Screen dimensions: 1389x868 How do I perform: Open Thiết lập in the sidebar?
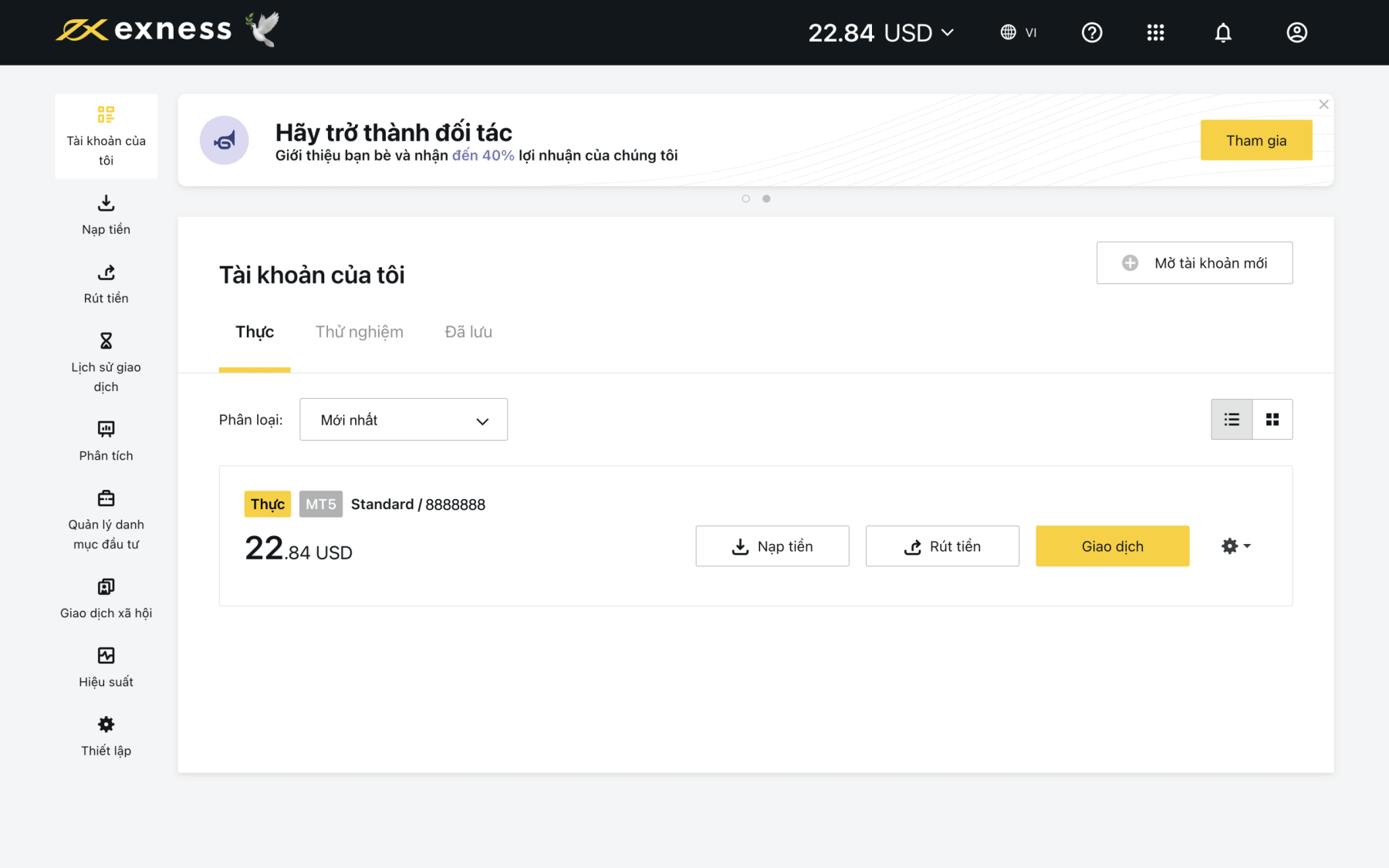pyautogui.click(x=106, y=737)
